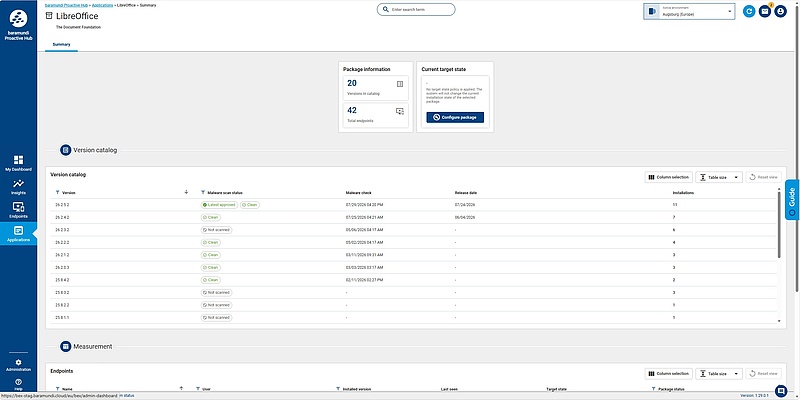
Task: Select version 25.8.2.2 row
Action: pyautogui.click(x=413, y=305)
